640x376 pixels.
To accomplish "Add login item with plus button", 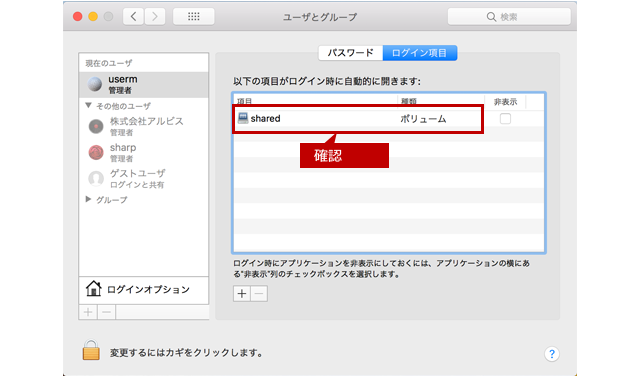I will (x=242, y=294).
